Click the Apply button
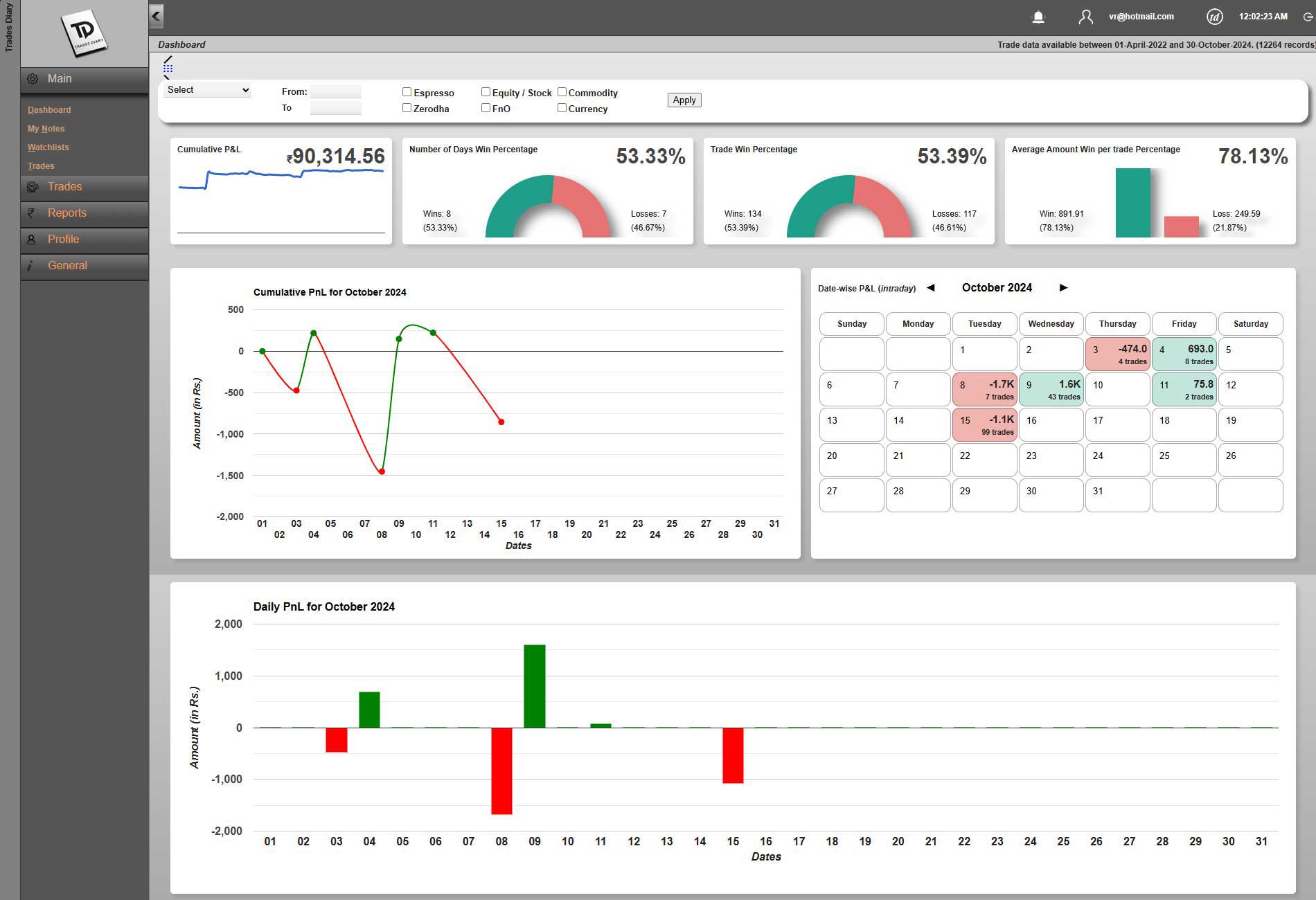 click(x=684, y=100)
